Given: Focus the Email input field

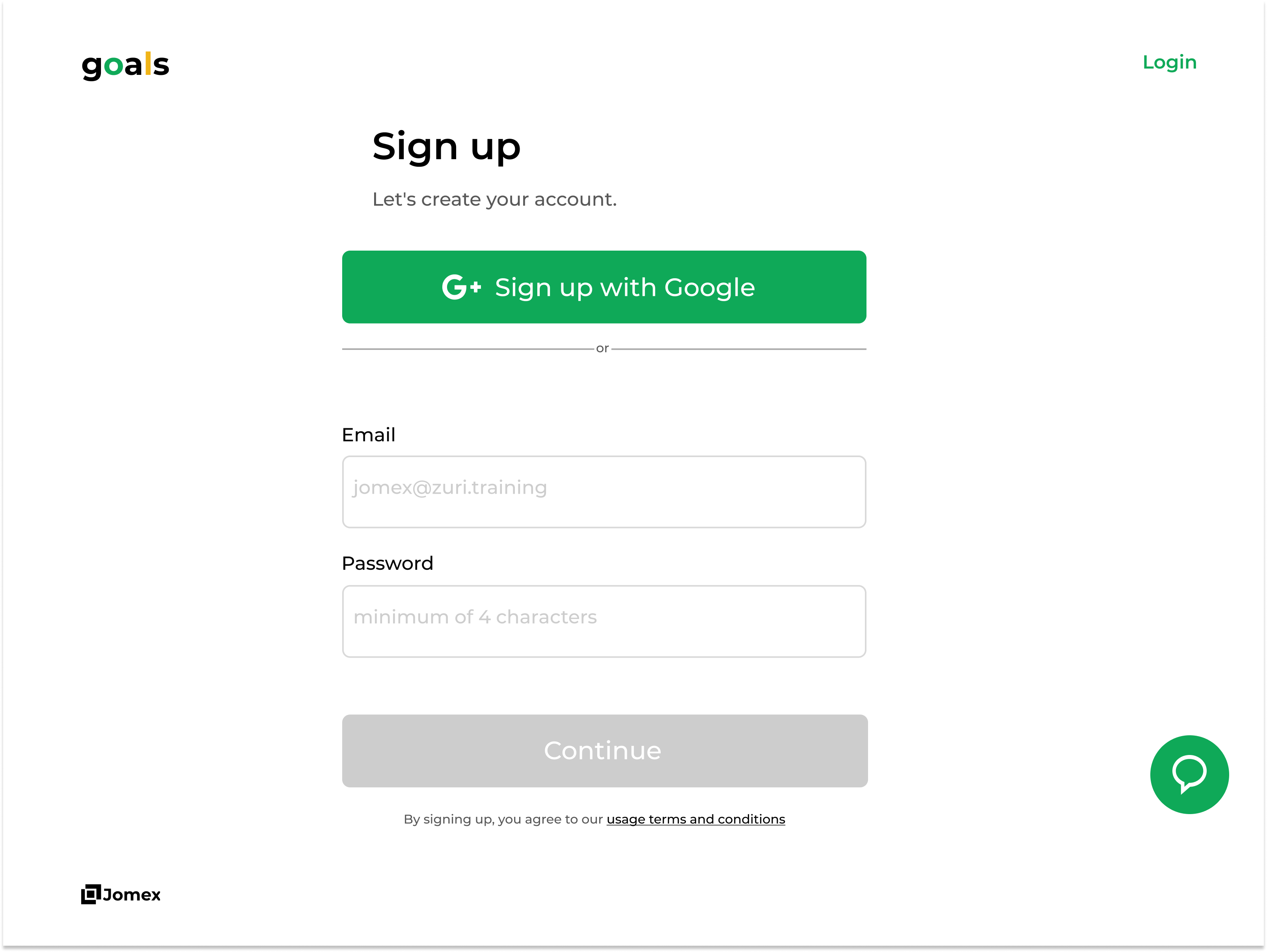Looking at the screenshot, I should (x=604, y=492).
